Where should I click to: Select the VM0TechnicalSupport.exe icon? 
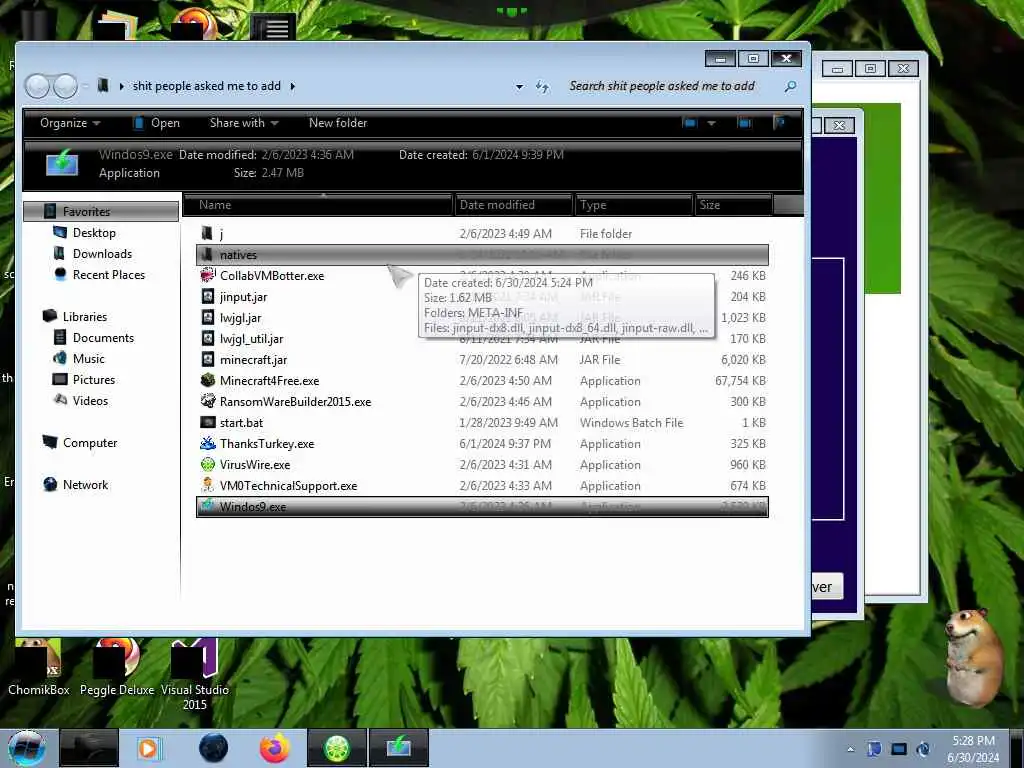[207, 485]
